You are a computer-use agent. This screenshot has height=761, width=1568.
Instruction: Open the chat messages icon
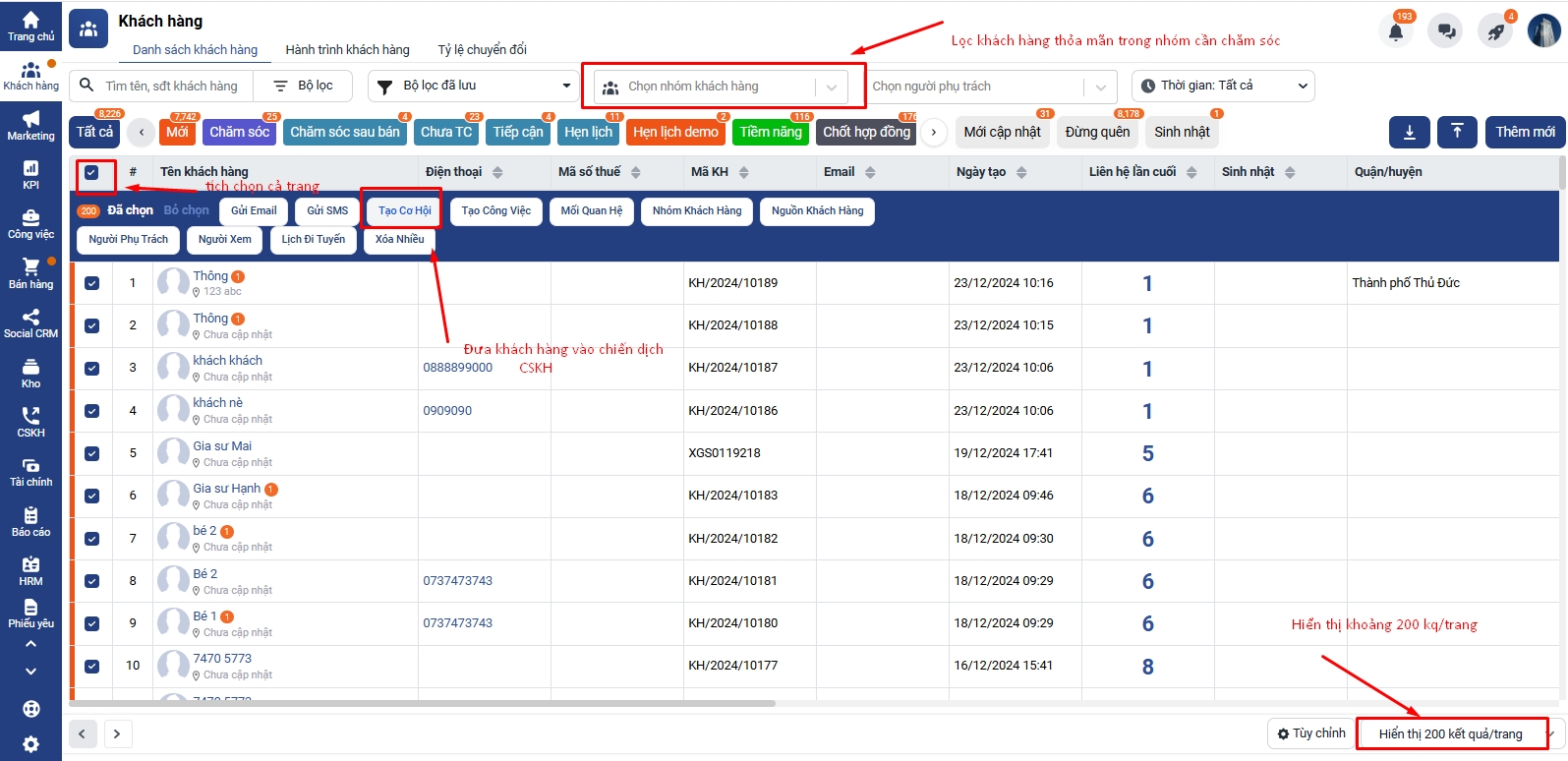1446,31
